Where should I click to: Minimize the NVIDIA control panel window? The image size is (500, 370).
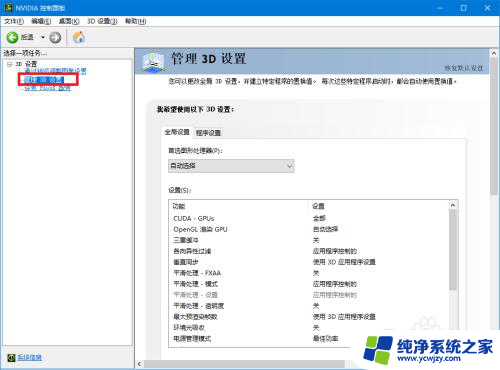tap(440, 8)
